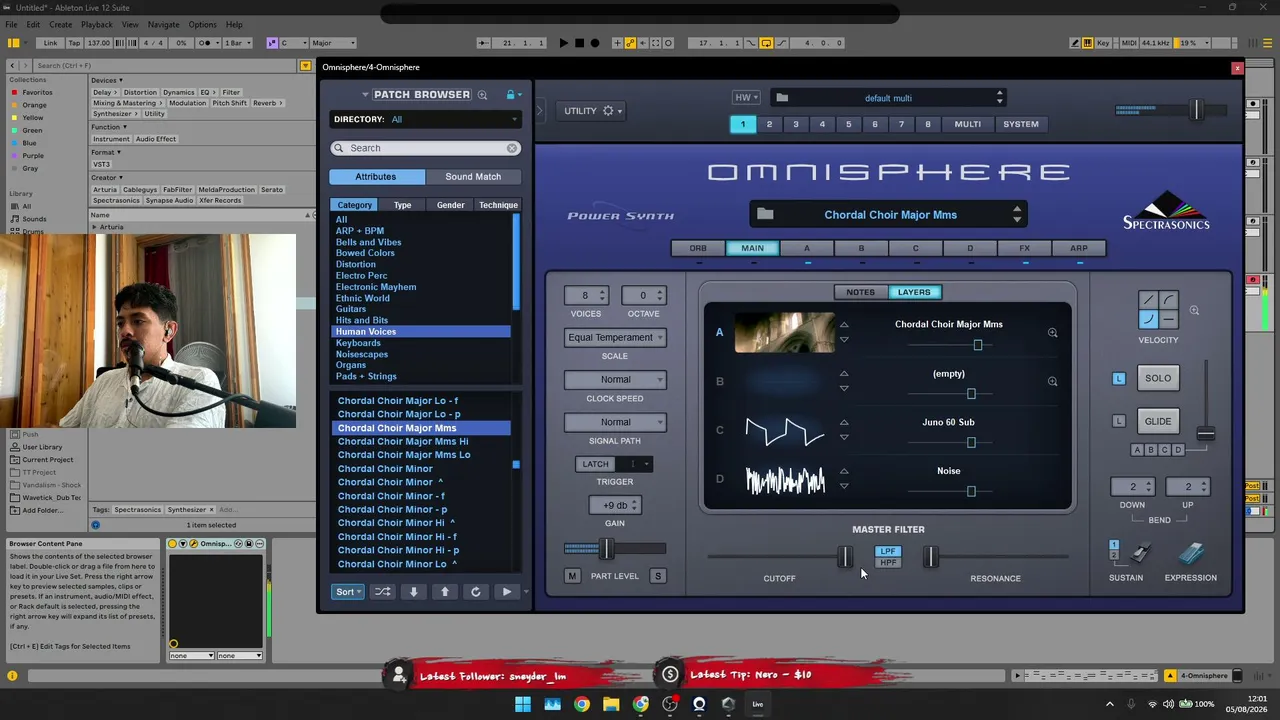This screenshot has height=720, width=1280.
Task: Open the HW dropdown
Action: tap(746, 98)
